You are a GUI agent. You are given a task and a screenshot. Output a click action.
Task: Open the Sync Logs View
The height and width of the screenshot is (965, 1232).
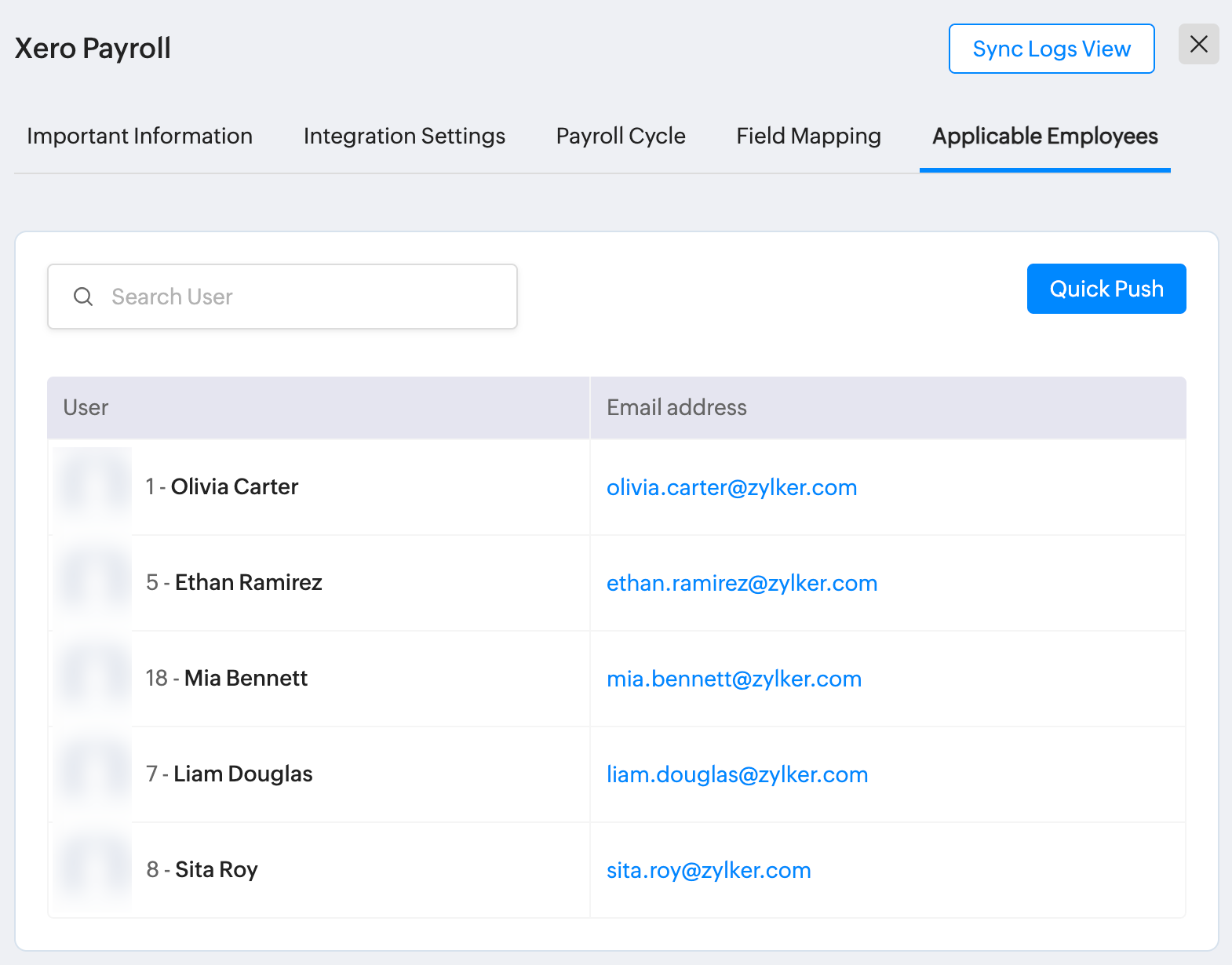[1052, 49]
